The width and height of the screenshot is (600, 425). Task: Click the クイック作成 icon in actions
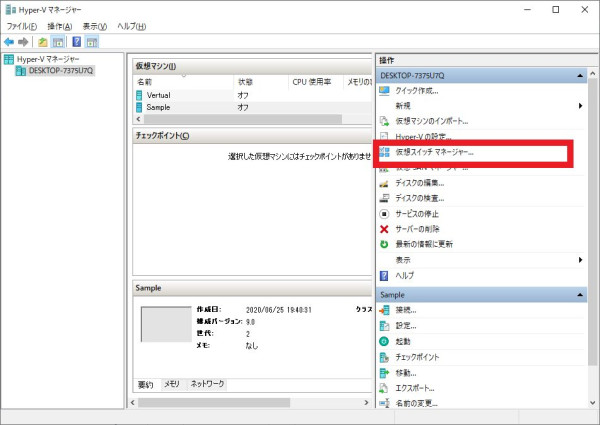[x=384, y=90]
